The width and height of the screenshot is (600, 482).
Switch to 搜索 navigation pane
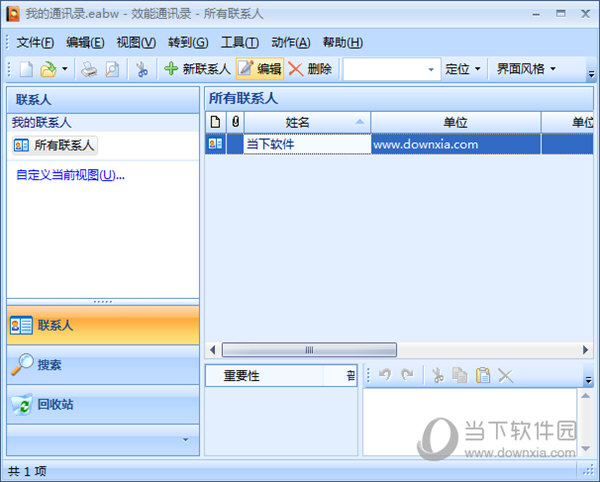[103, 365]
